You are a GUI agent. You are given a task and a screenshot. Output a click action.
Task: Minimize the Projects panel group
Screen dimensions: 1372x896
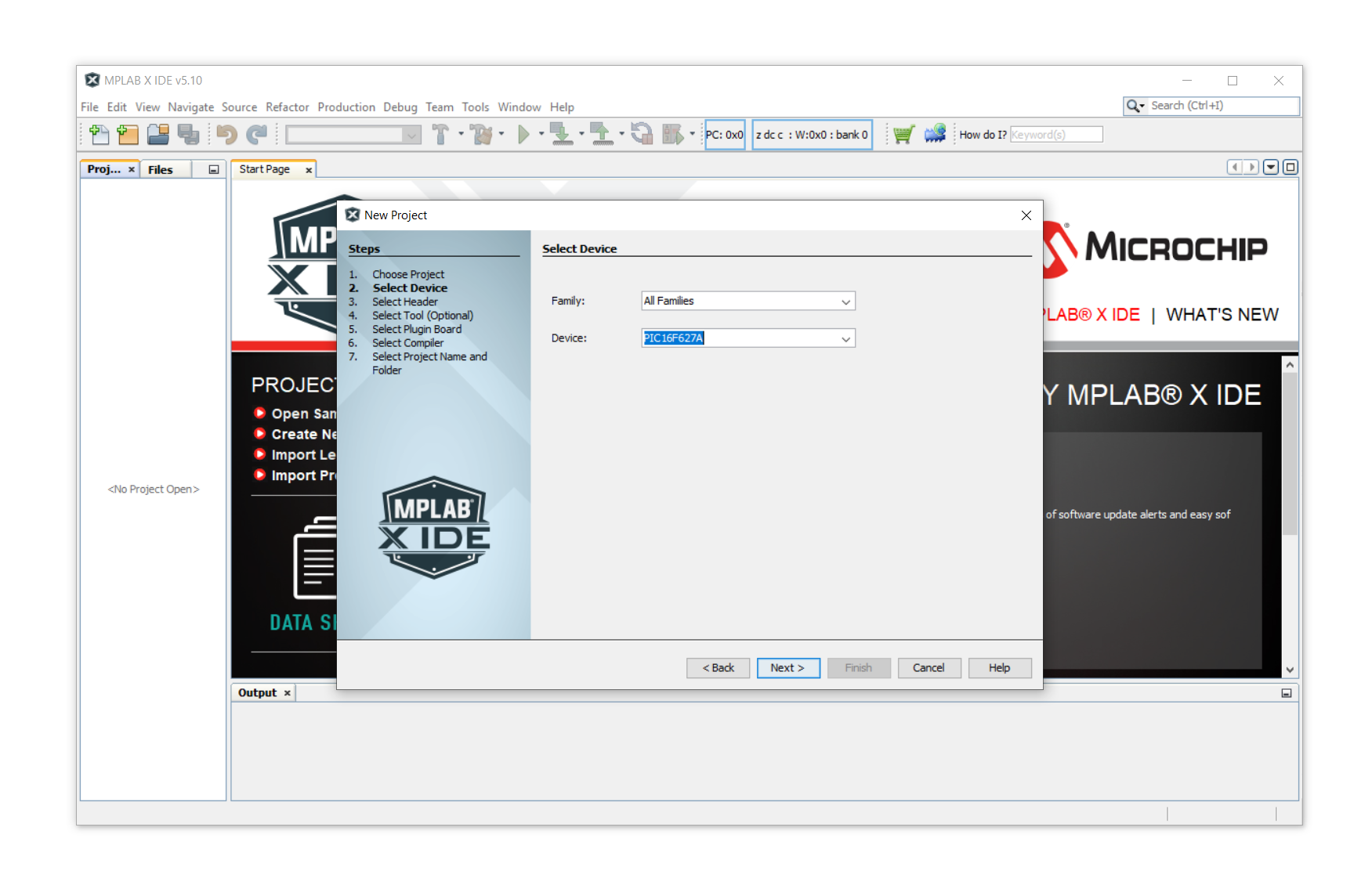pos(213,170)
